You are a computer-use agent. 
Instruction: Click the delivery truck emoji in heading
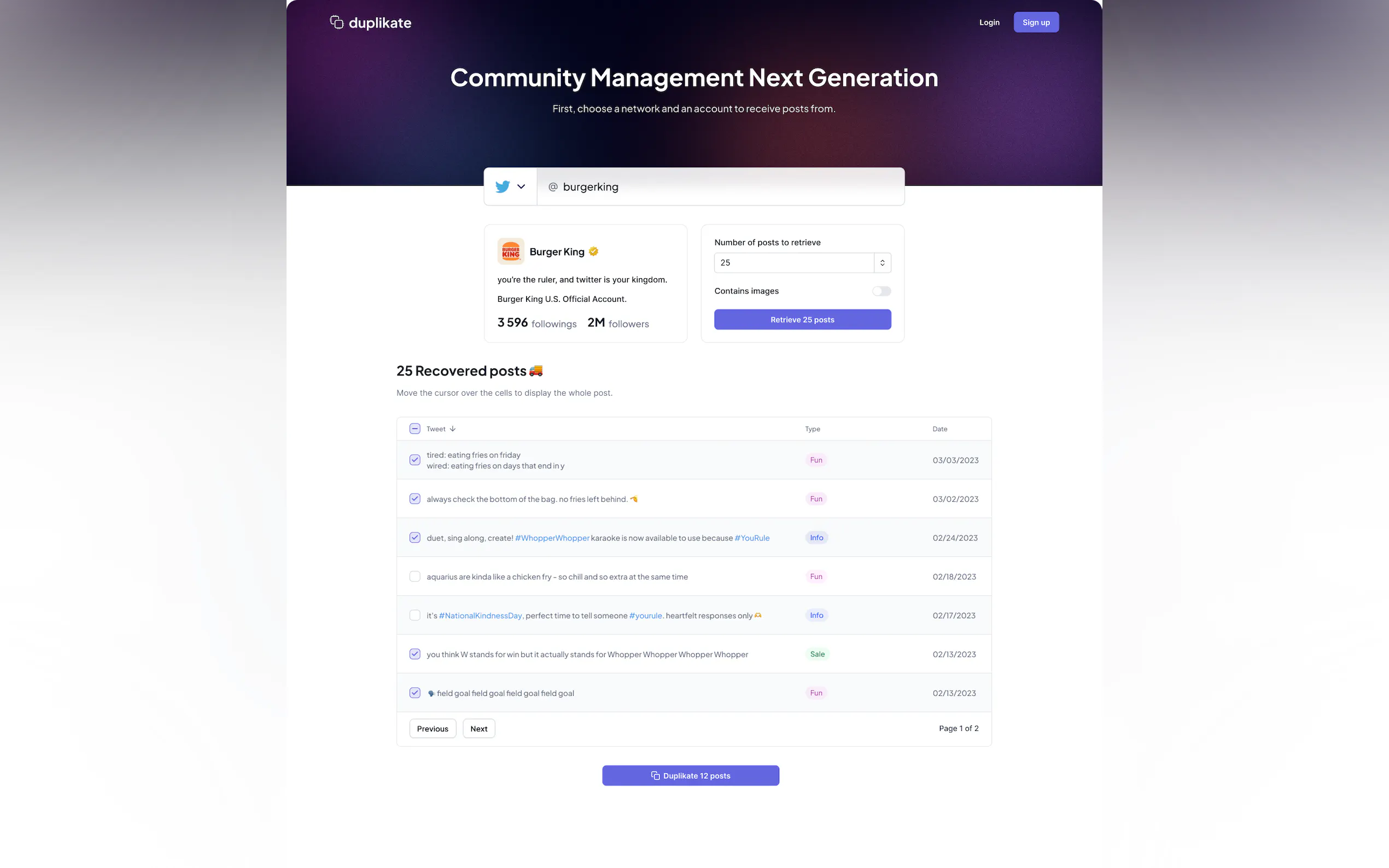tap(536, 371)
